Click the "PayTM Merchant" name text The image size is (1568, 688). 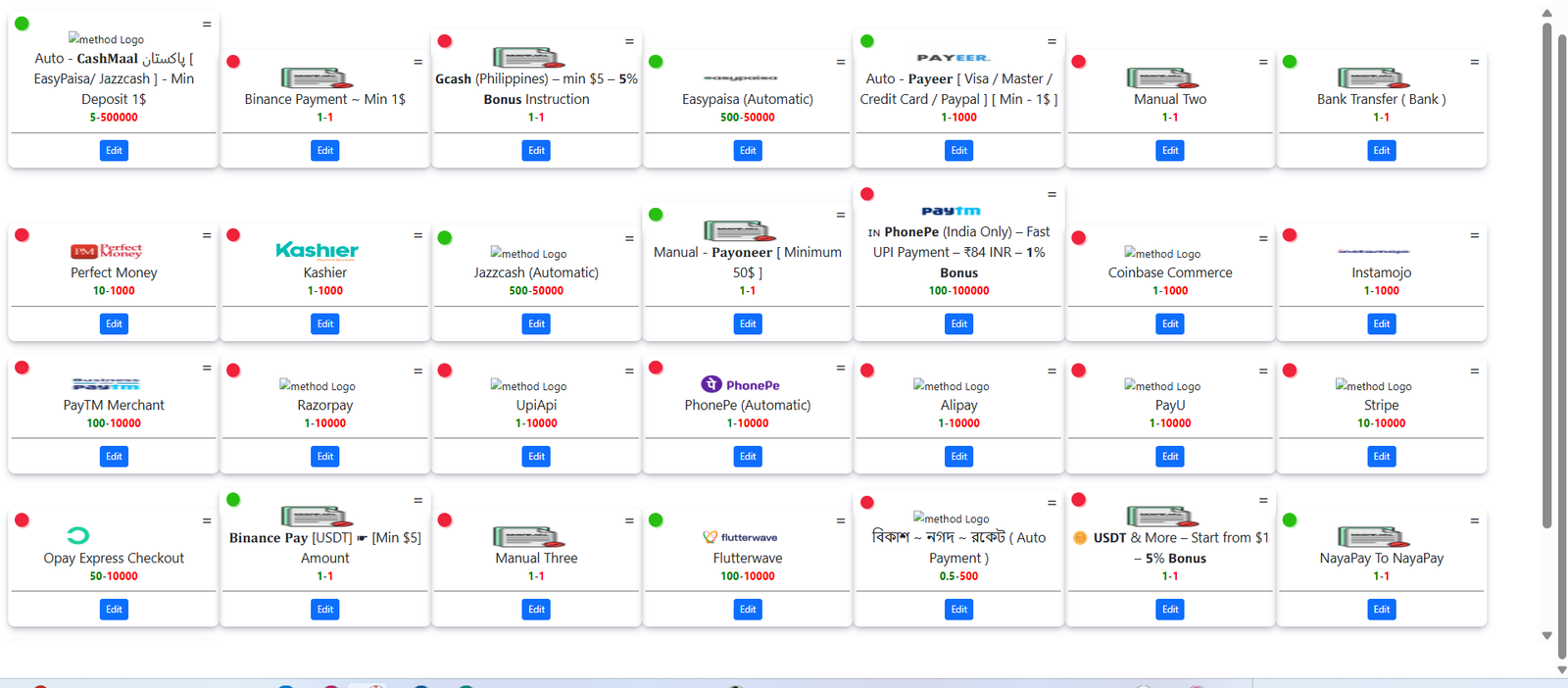click(x=114, y=405)
